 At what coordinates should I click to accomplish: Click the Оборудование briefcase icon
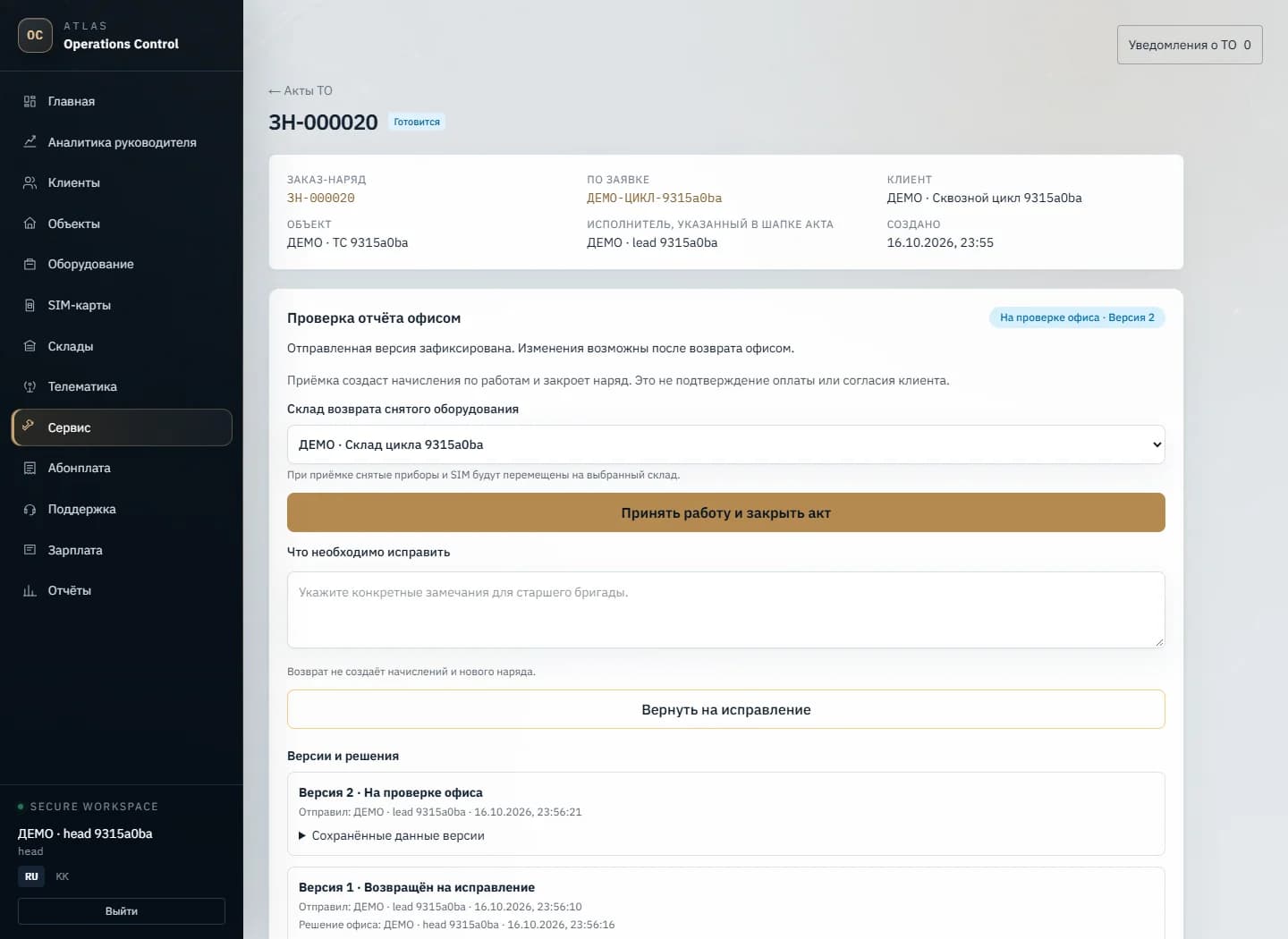(x=30, y=264)
